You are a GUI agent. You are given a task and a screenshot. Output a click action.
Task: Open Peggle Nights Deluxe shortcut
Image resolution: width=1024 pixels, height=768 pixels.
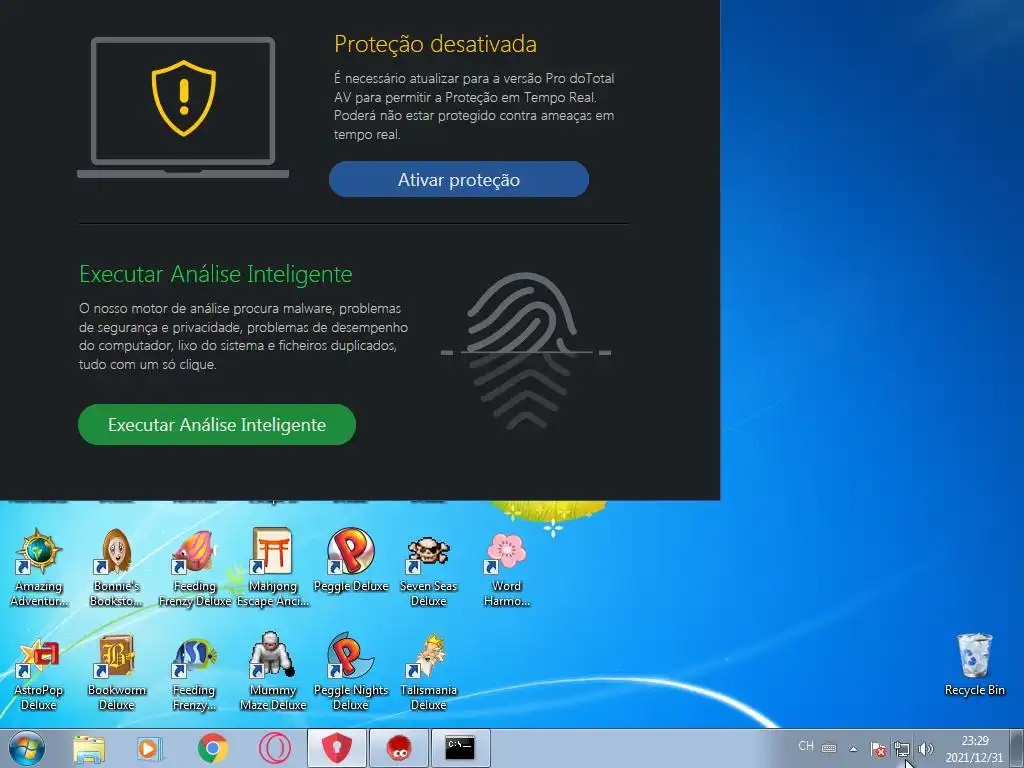[351, 673]
